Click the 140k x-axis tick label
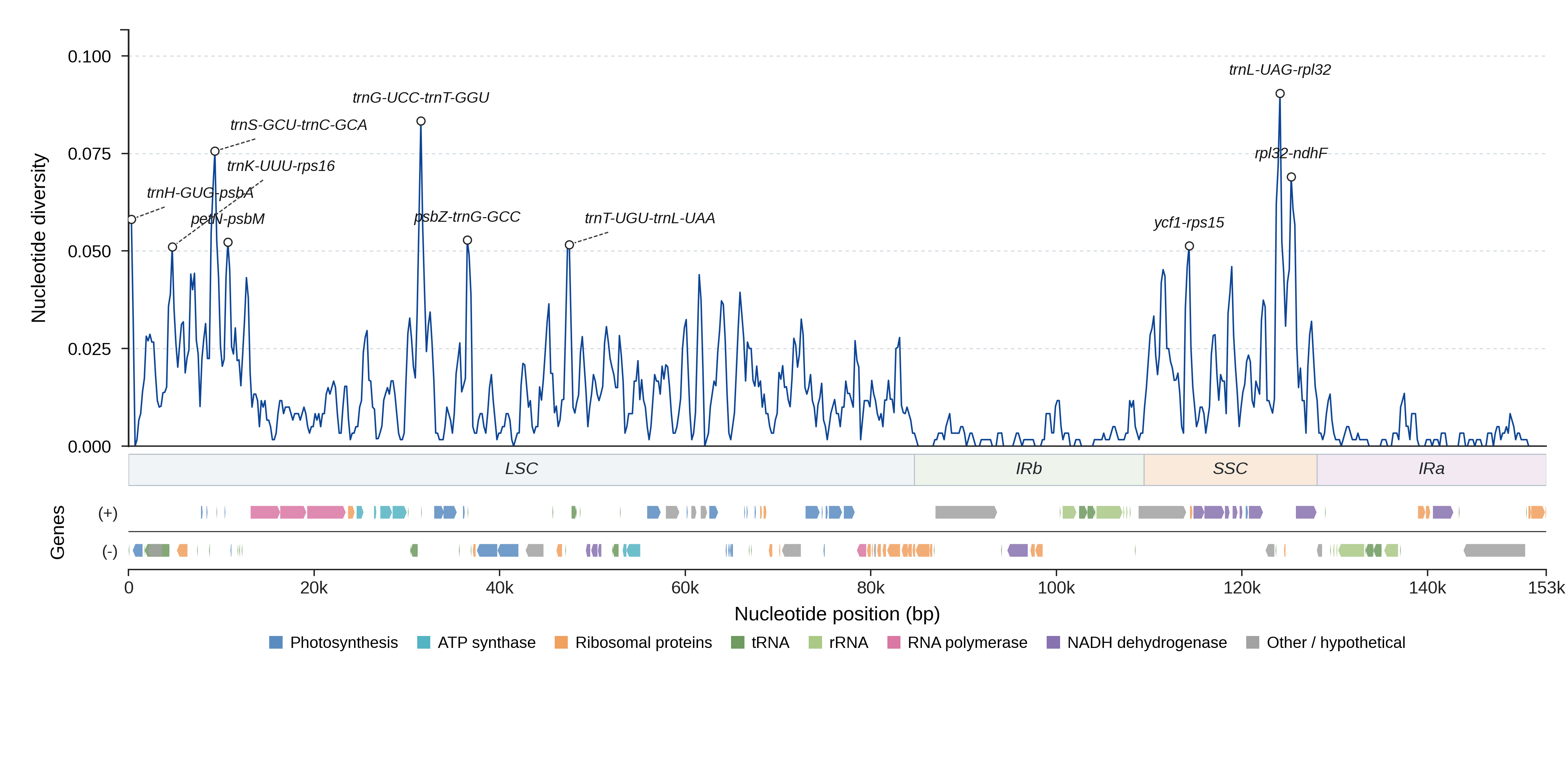The width and height of the screenshot is (1568, 763). pos(1427,588)
